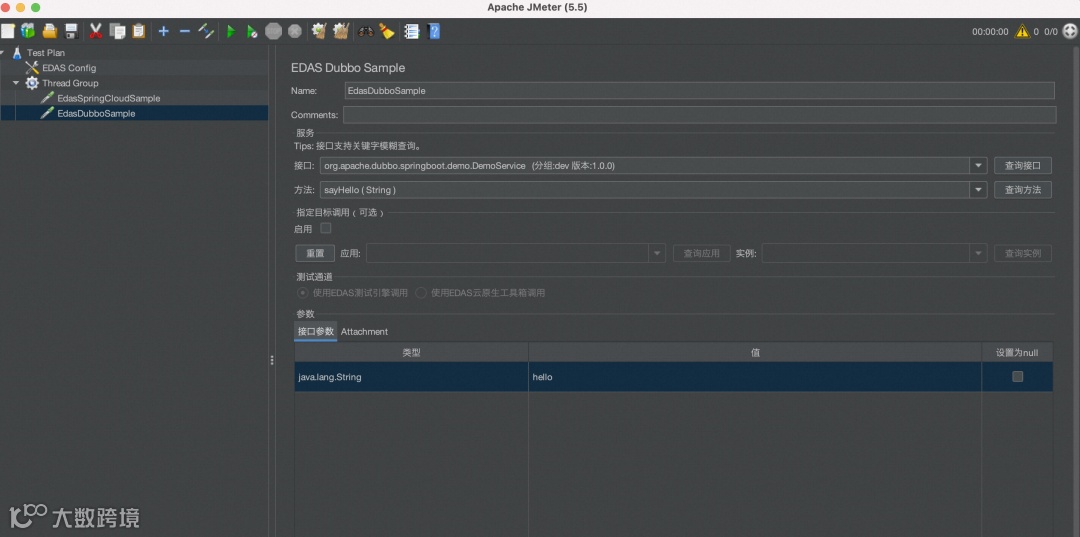Click the 00:00:00 elapsed time display

click(x=990, y=32)
